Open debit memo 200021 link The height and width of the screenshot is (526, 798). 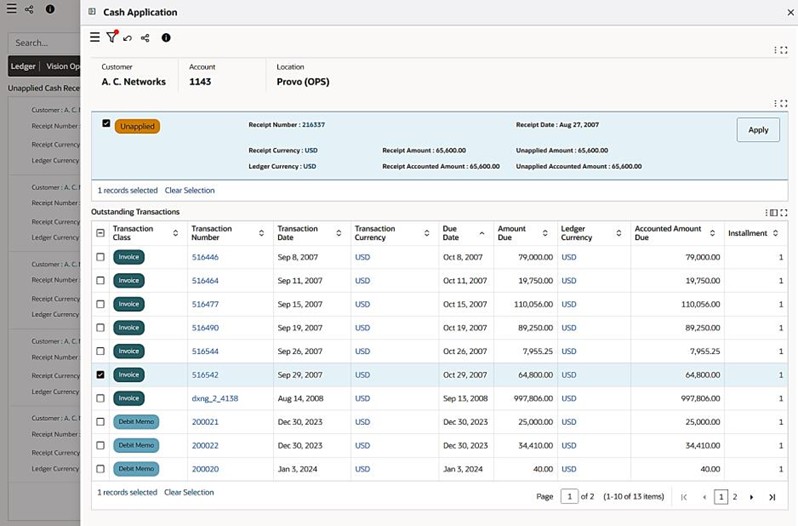(205, 422)
